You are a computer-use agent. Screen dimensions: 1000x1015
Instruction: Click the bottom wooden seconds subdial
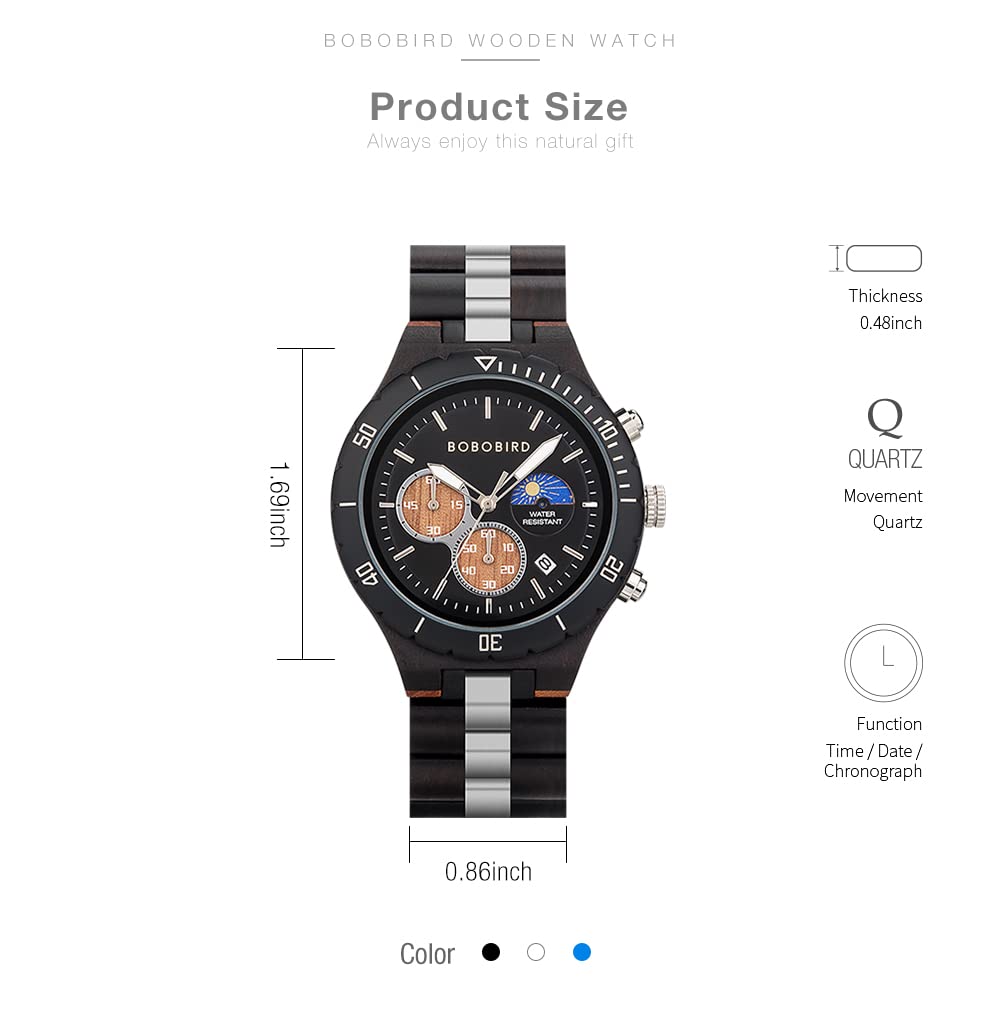tap(489, 557)
